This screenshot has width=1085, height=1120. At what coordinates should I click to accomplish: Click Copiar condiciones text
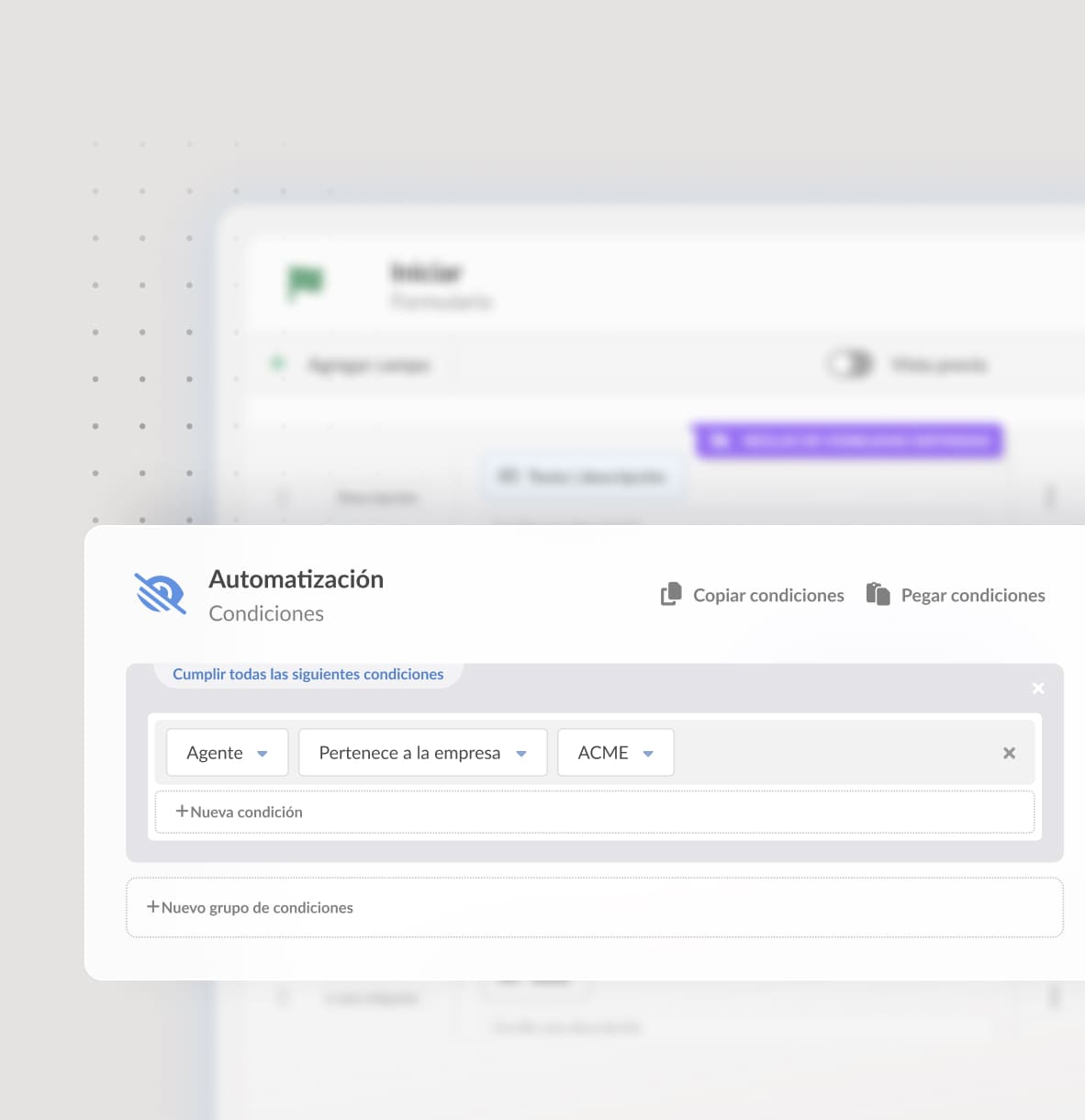768,595
